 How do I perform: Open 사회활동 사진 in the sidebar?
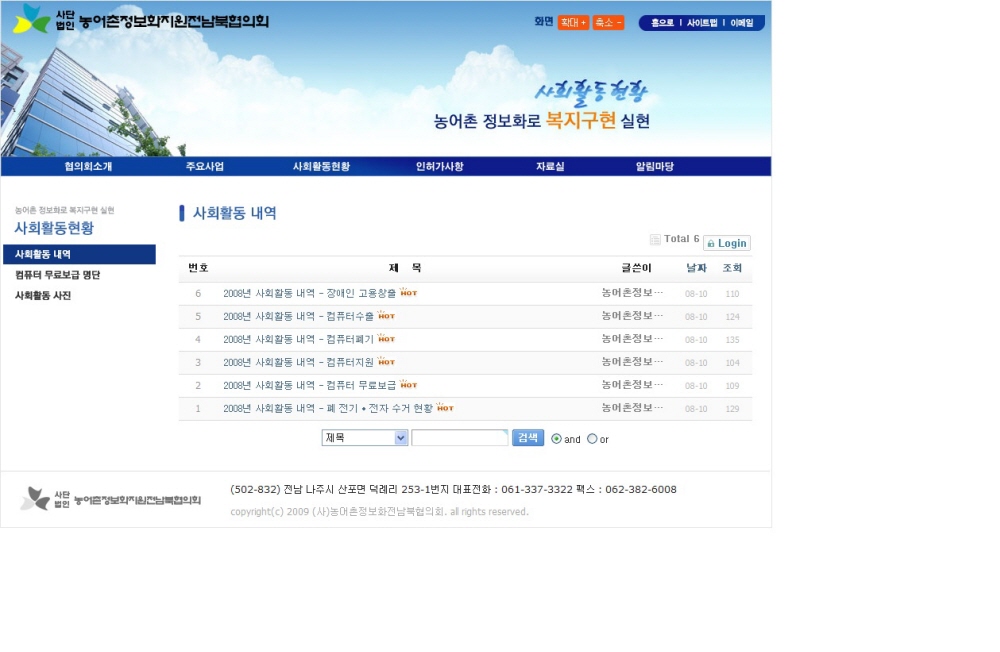[43, 296]
